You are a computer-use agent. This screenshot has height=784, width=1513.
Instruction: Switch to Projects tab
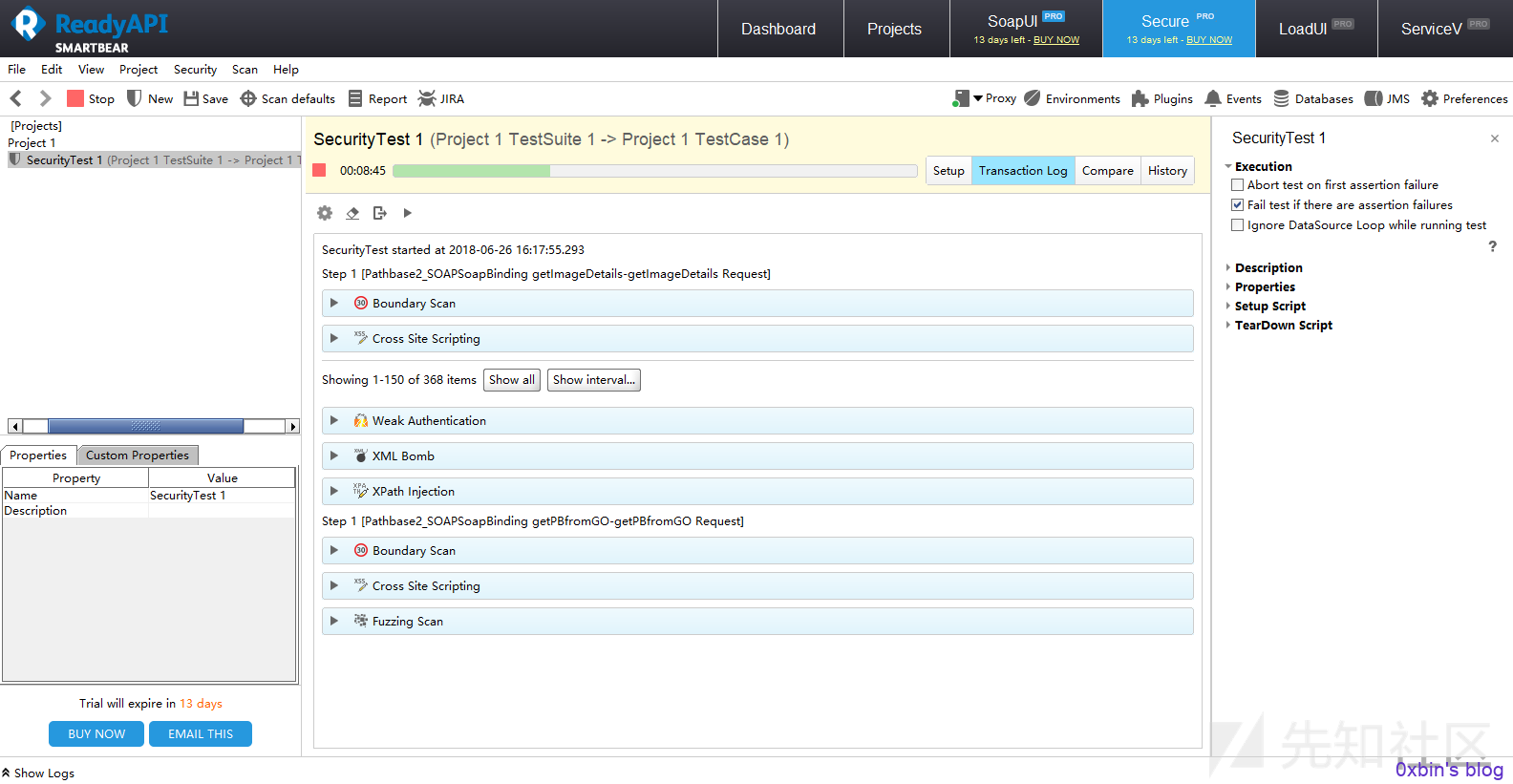894,29
